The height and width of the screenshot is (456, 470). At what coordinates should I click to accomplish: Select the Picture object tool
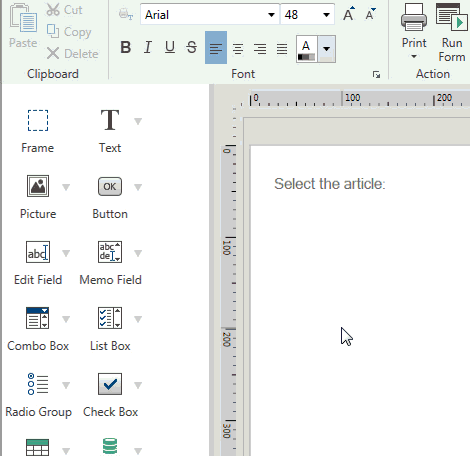coord(38,186)
